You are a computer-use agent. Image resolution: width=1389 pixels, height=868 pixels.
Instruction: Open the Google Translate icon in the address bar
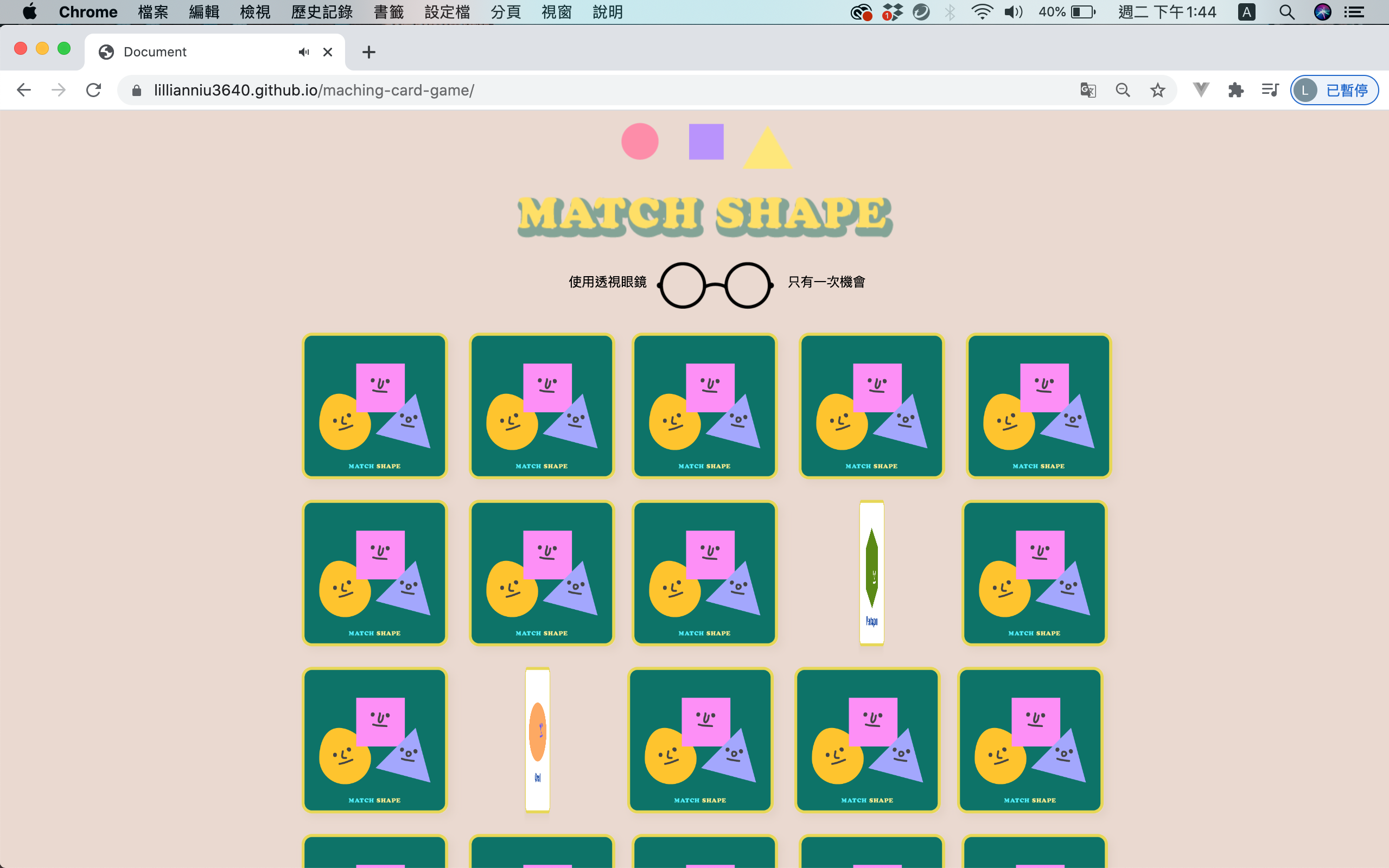click(x=1088, y=90)
